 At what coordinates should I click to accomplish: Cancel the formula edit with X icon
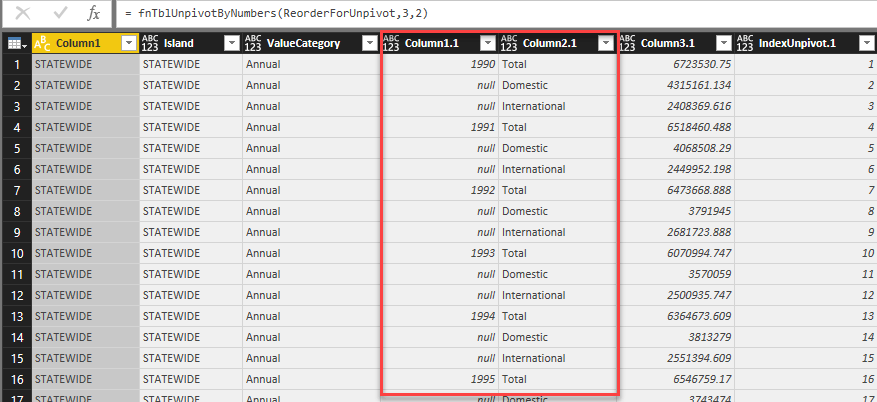coord(22,13)
